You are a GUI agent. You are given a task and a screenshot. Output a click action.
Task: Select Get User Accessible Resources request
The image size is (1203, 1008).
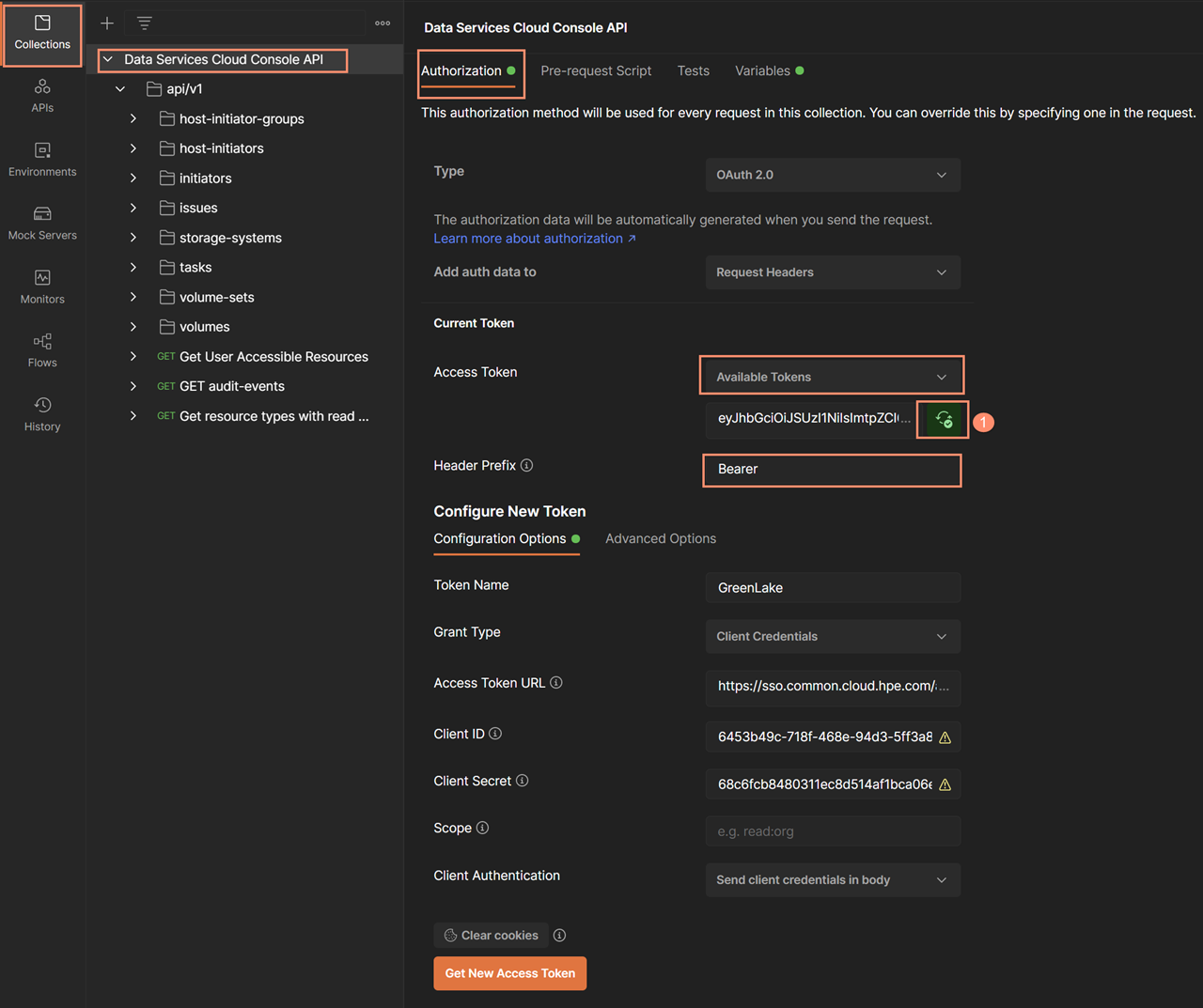[263, 357]
